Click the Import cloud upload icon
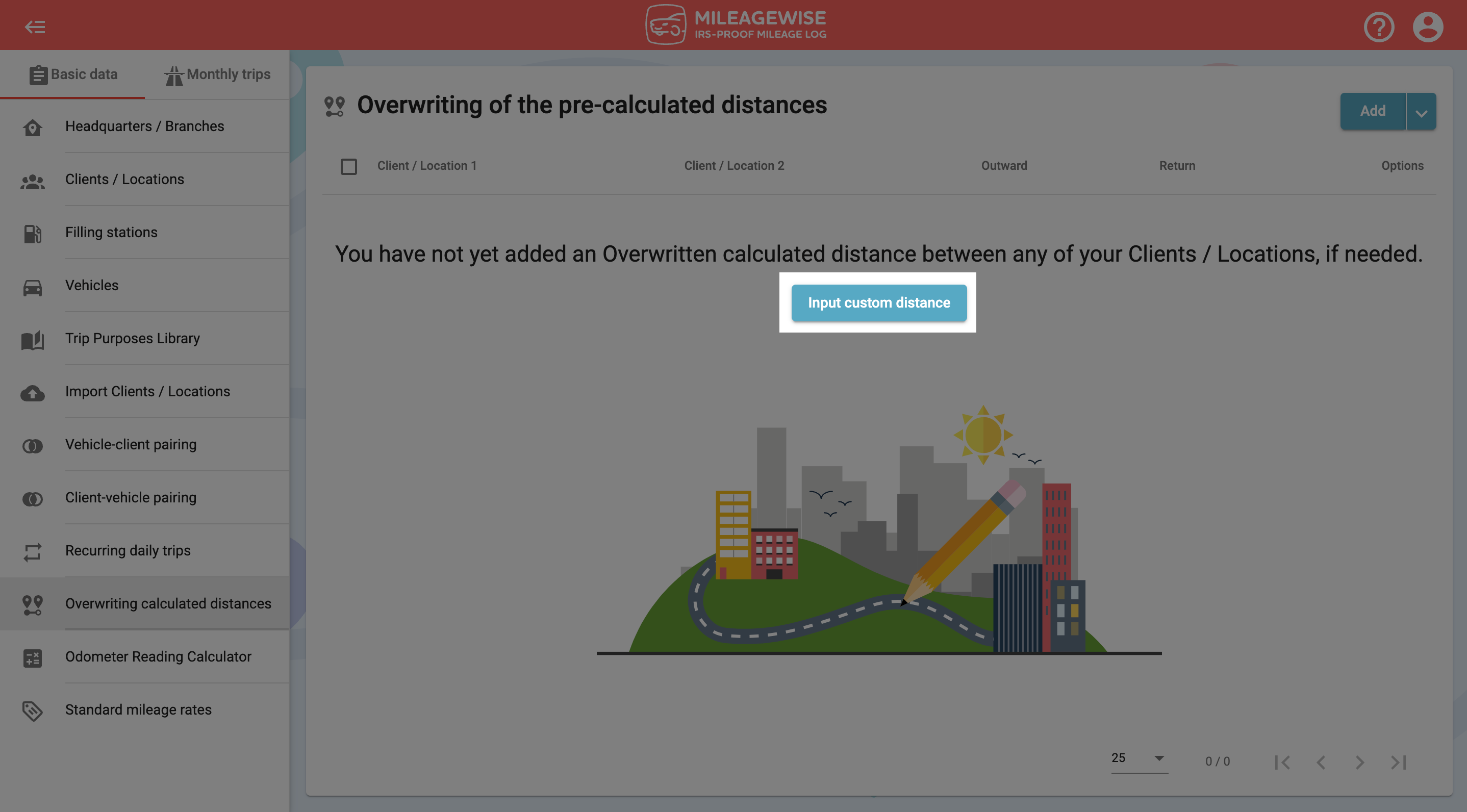The width and height of the screenshot is (1467, 812). coord(33,393)
